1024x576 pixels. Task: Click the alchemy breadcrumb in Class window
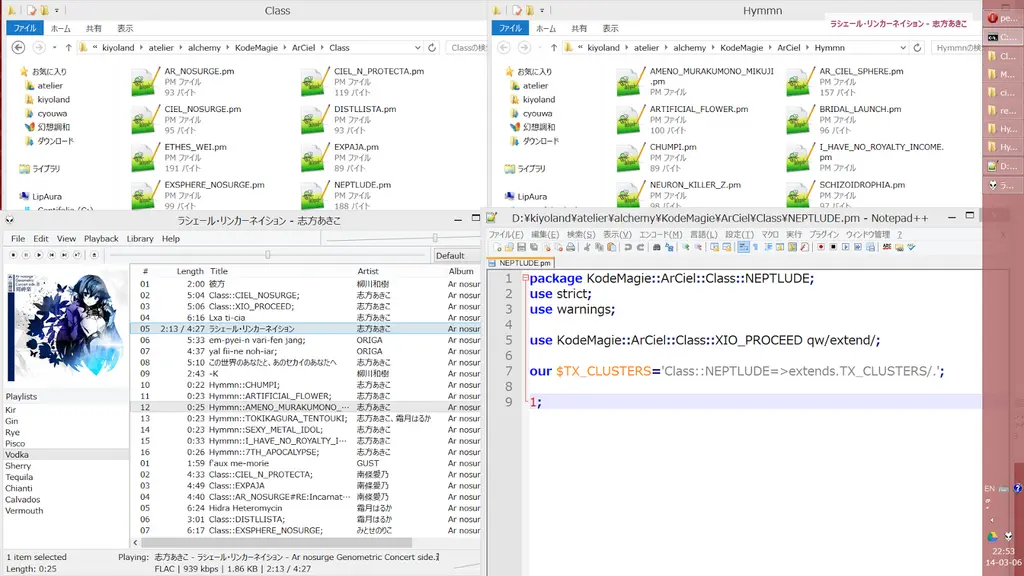pos(204,48)
